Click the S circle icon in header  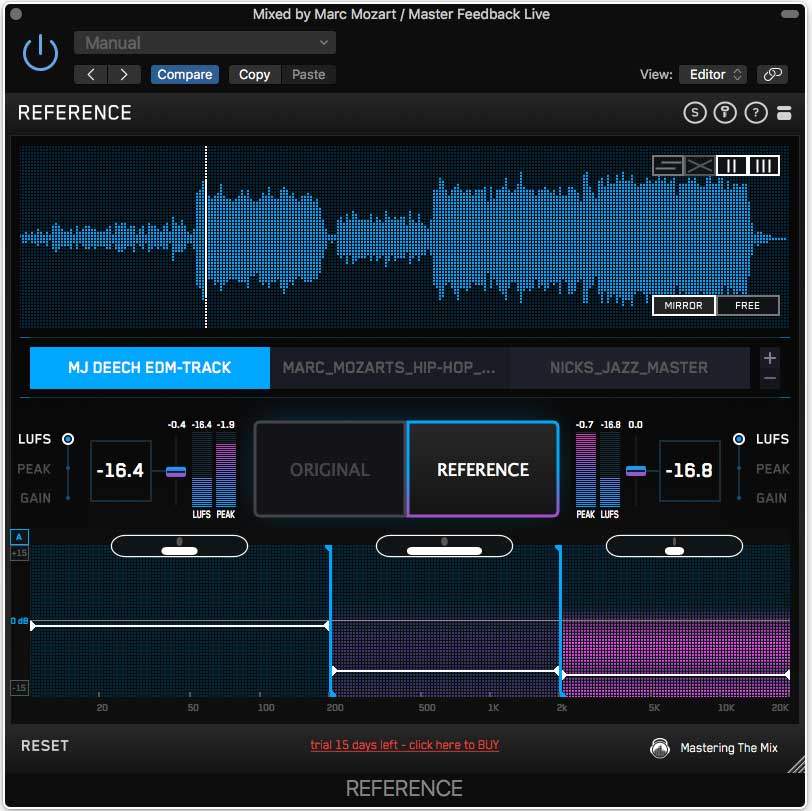pyautogui.click(x=694, y=113)
